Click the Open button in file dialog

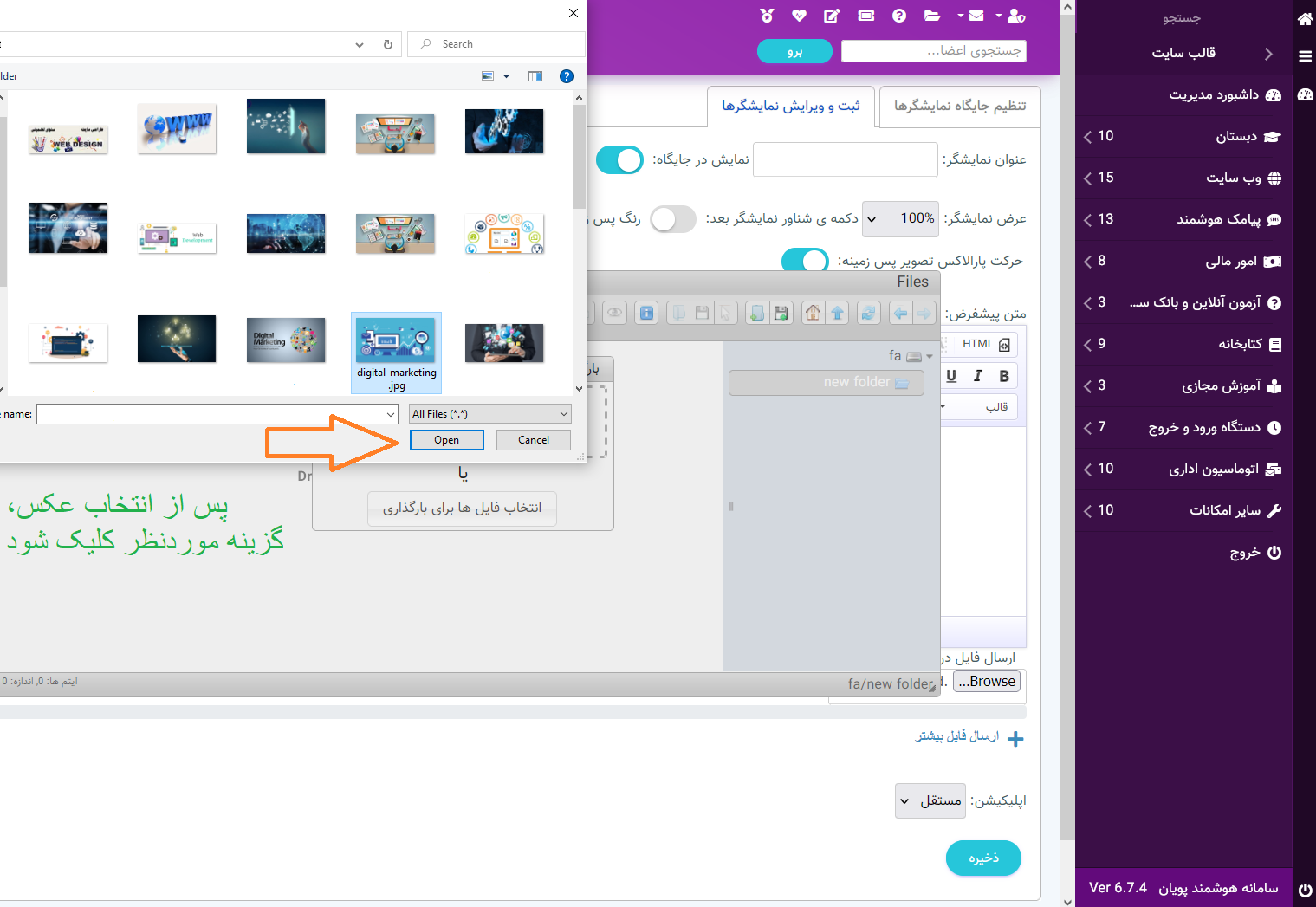pos(447,440)
